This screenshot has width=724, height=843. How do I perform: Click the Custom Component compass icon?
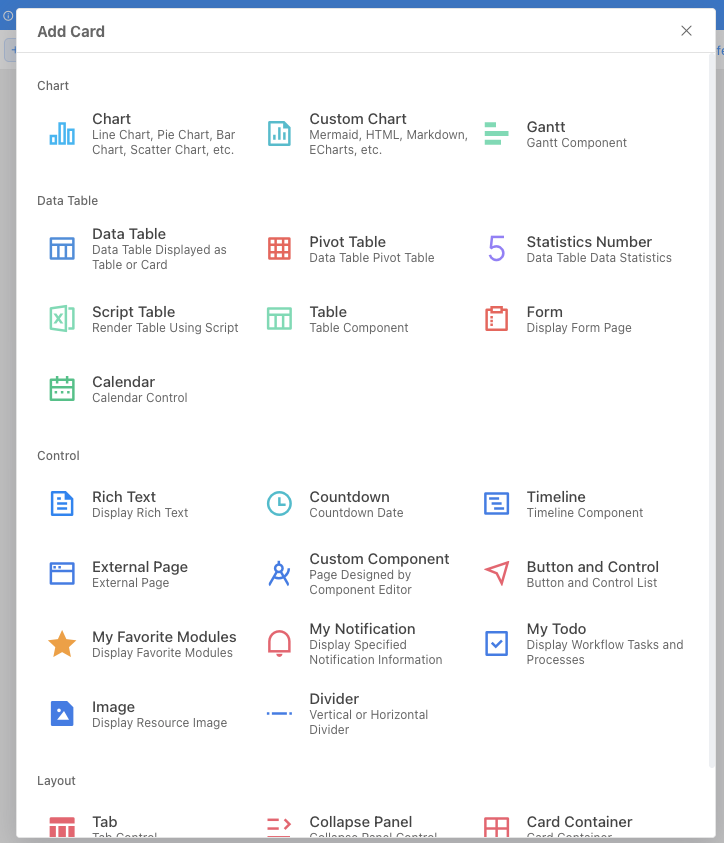point(279,573)
